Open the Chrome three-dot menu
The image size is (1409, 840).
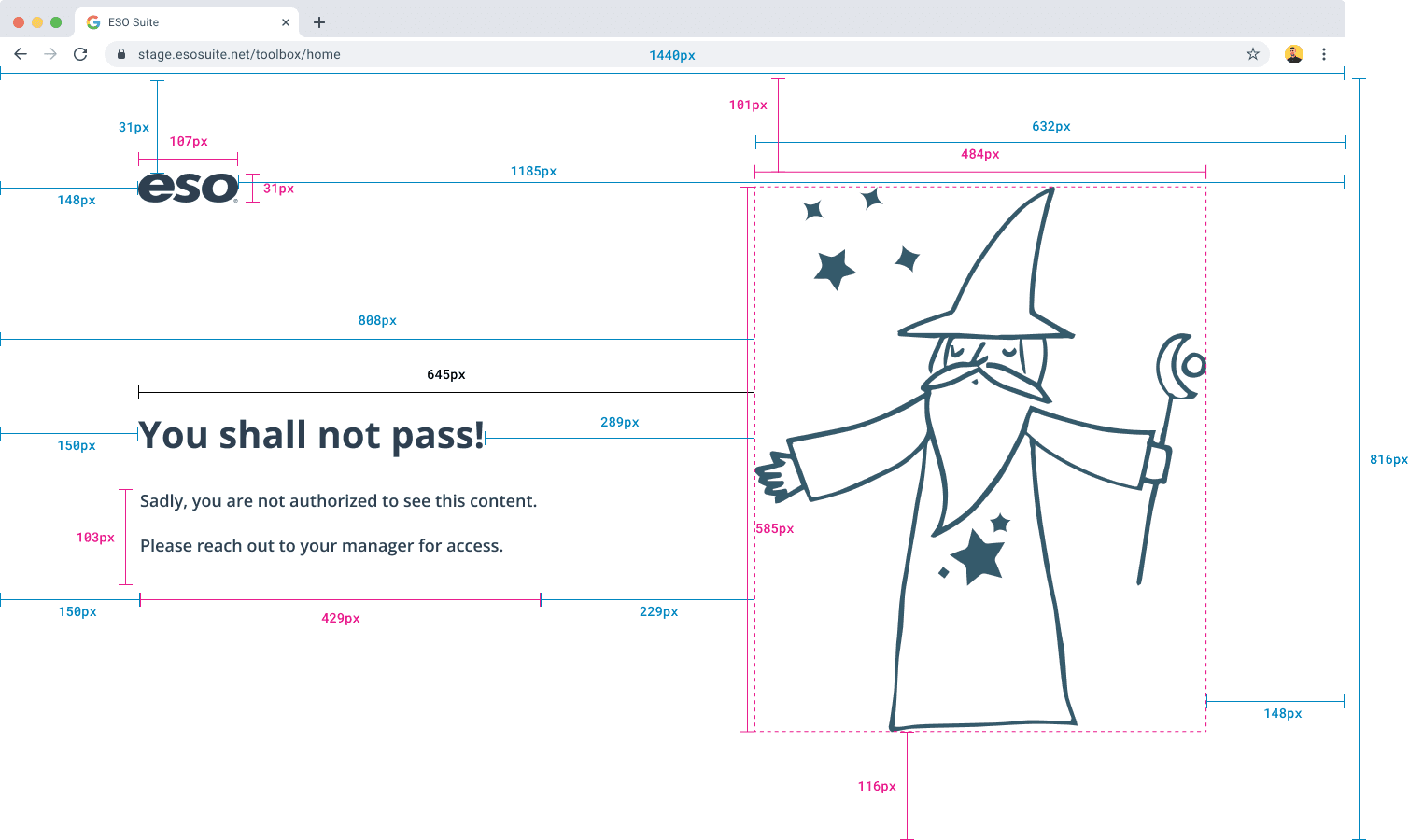point(1324,54)
